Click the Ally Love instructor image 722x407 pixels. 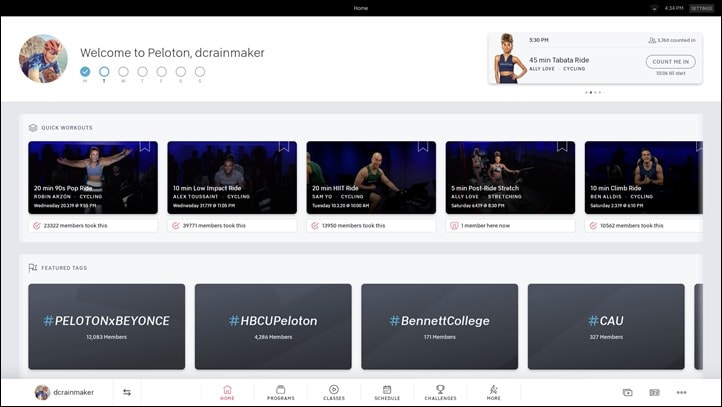tap(508, 58)
